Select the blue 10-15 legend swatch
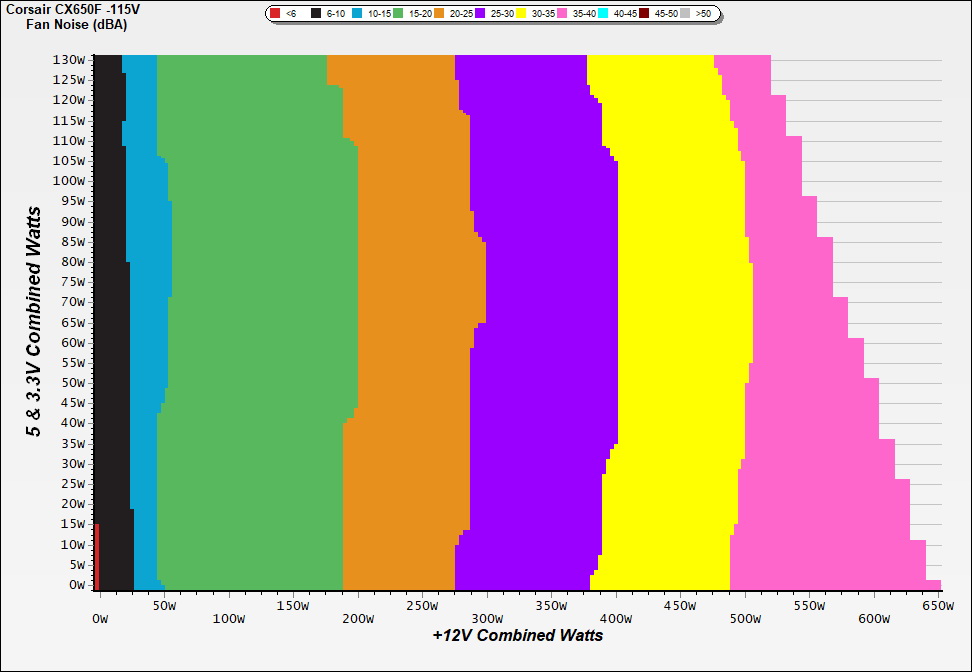Image resolution: width=972 pixels, height=672 pixels. (358, 14)
